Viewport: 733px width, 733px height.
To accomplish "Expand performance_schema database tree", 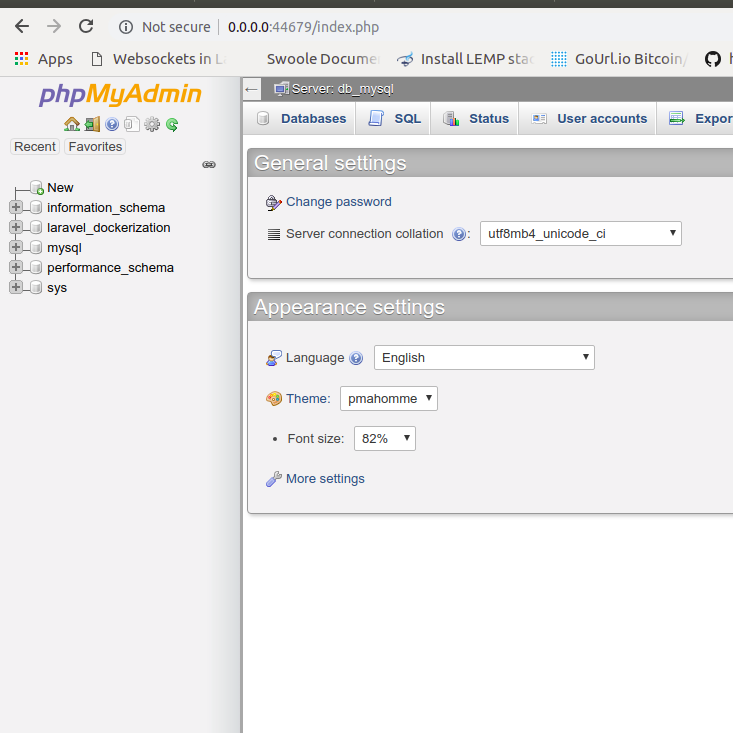I will 16,267.
